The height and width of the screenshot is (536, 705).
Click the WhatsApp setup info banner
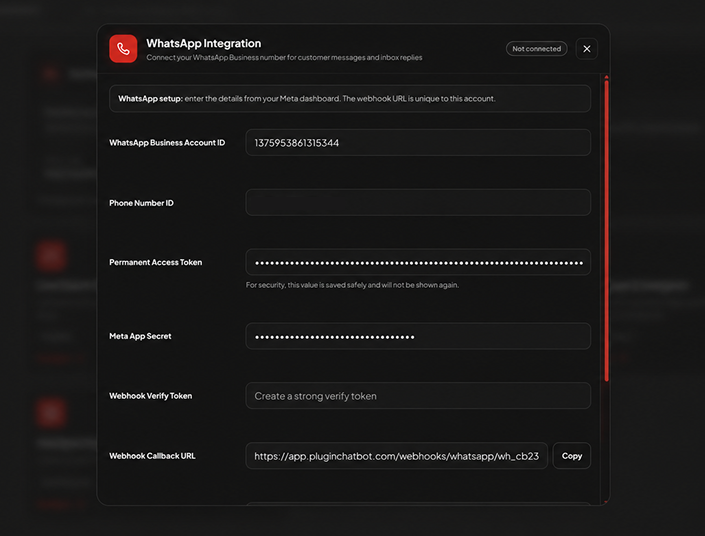[350, 98]
